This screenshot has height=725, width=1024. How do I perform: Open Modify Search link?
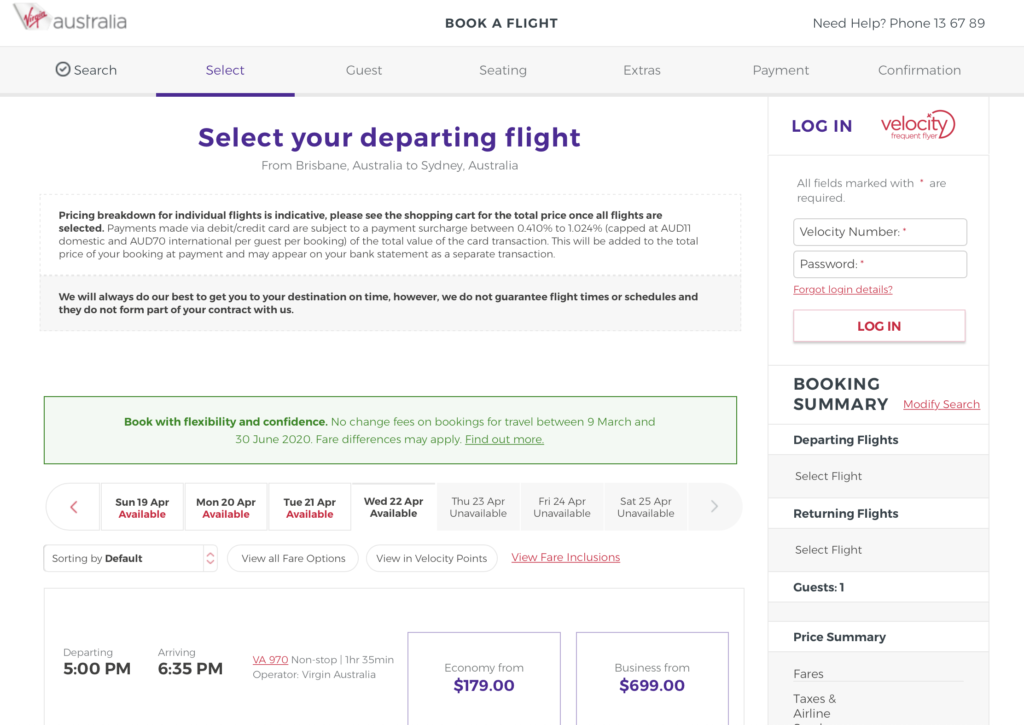[941, 404]
